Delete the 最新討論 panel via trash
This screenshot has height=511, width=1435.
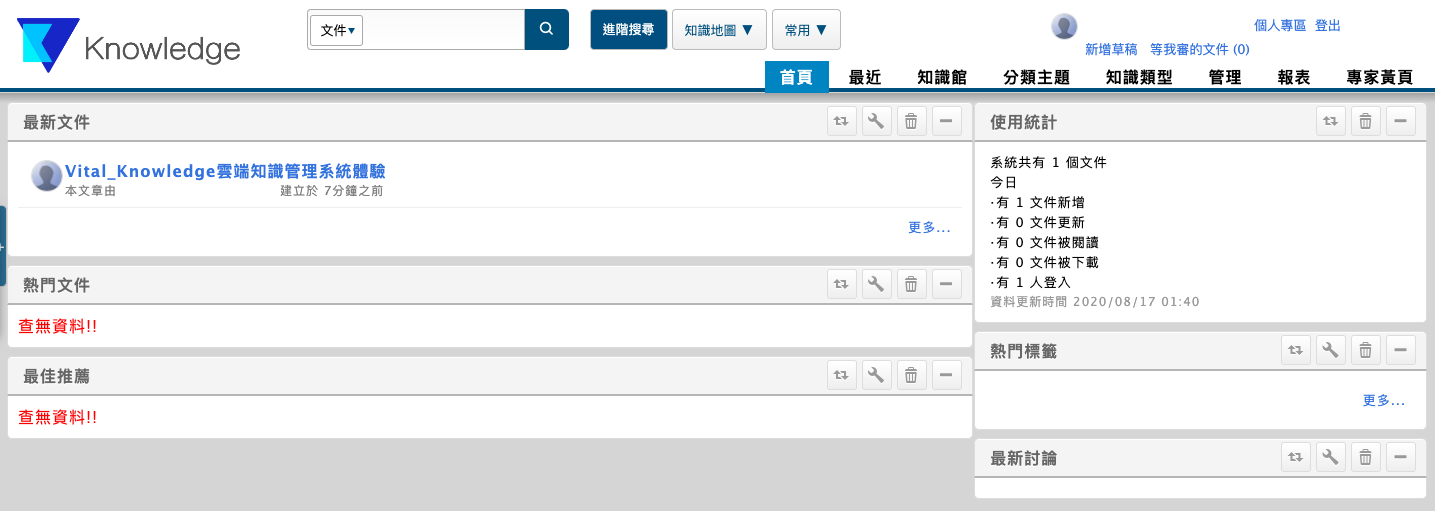click(1366, 458)
